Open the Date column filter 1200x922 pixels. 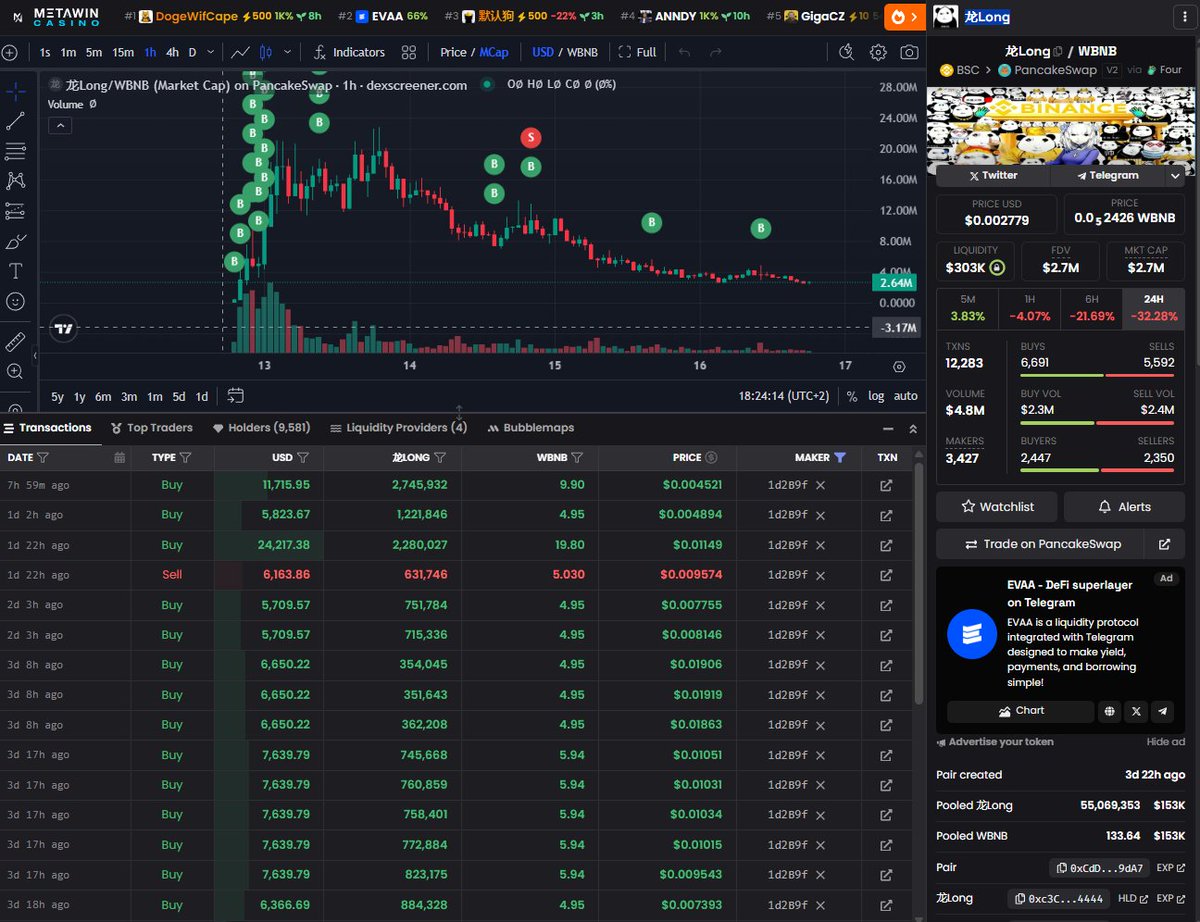[x=43, y=457]
